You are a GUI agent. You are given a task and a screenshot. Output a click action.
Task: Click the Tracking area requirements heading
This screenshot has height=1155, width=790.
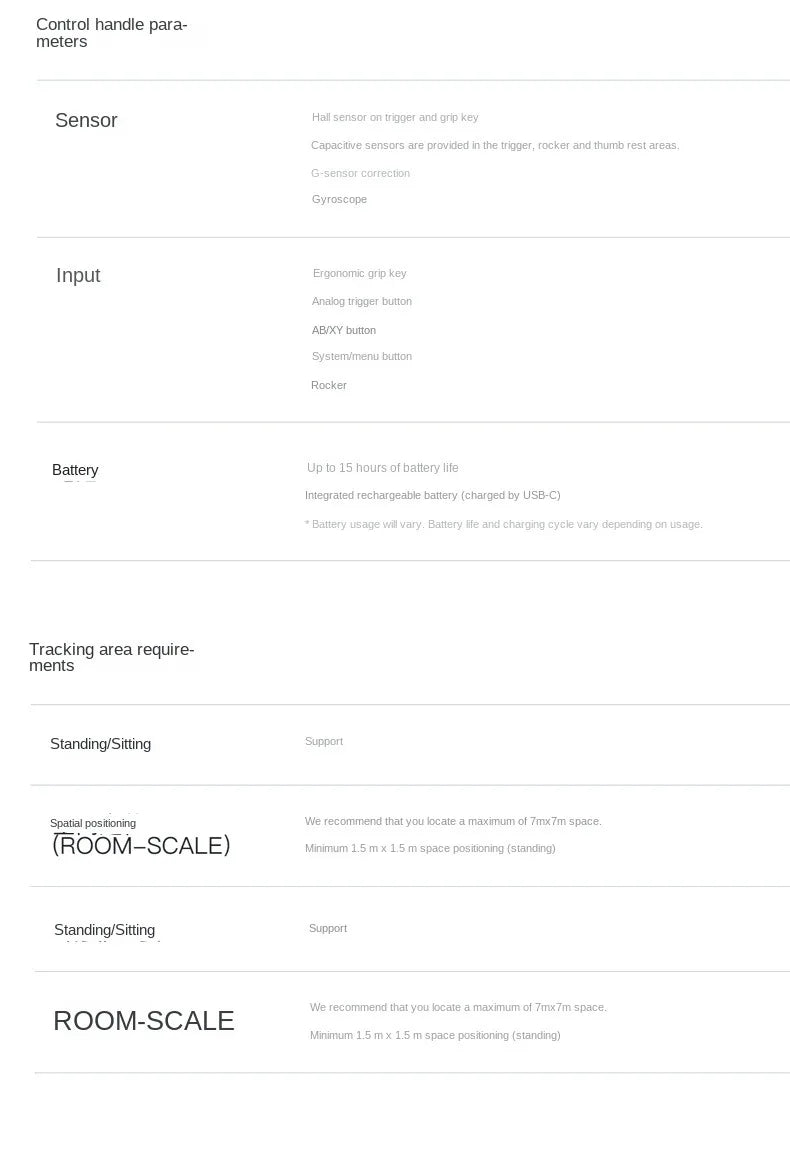111,657
